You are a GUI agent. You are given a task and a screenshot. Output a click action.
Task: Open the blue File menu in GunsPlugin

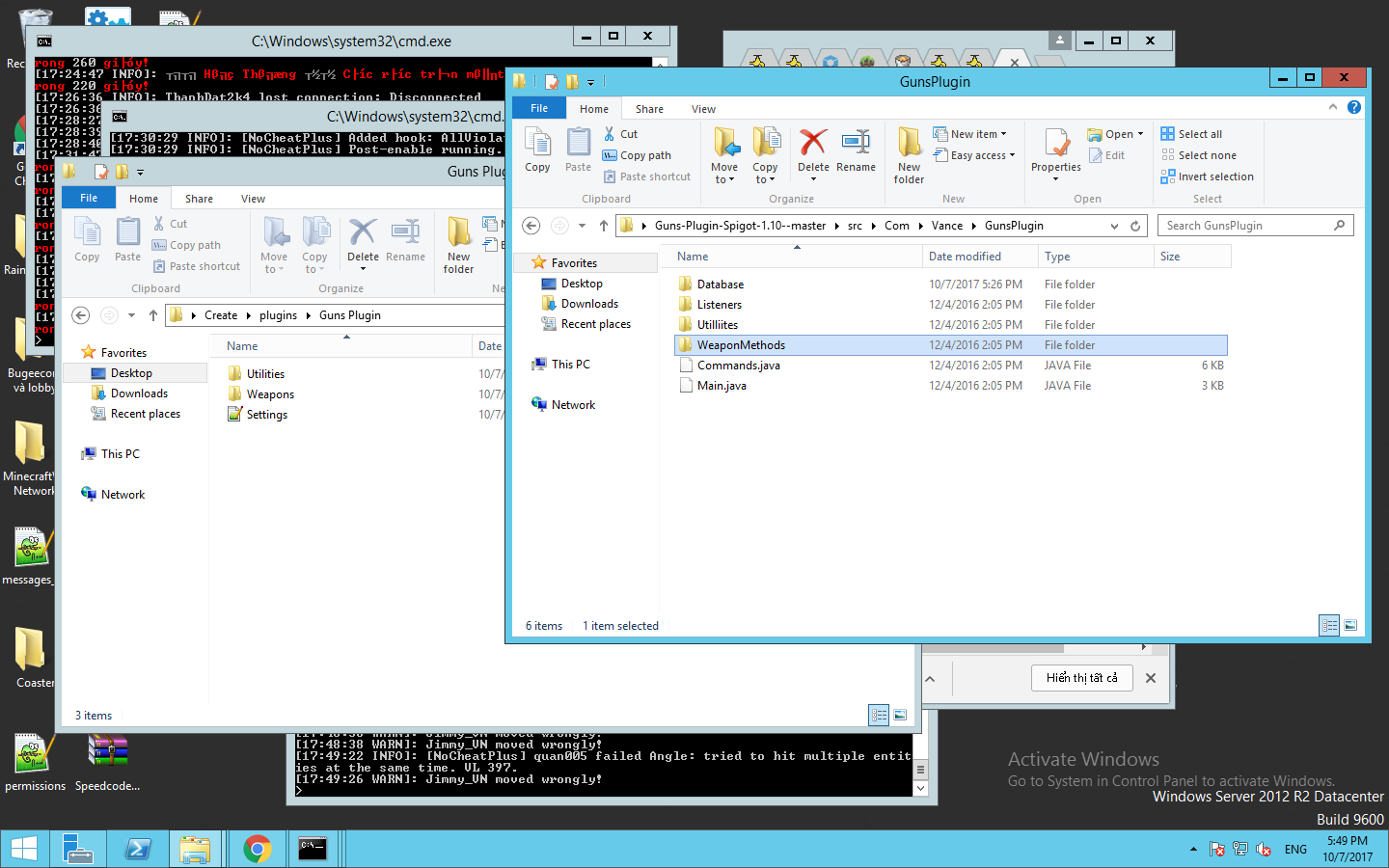tap(539, 109)
